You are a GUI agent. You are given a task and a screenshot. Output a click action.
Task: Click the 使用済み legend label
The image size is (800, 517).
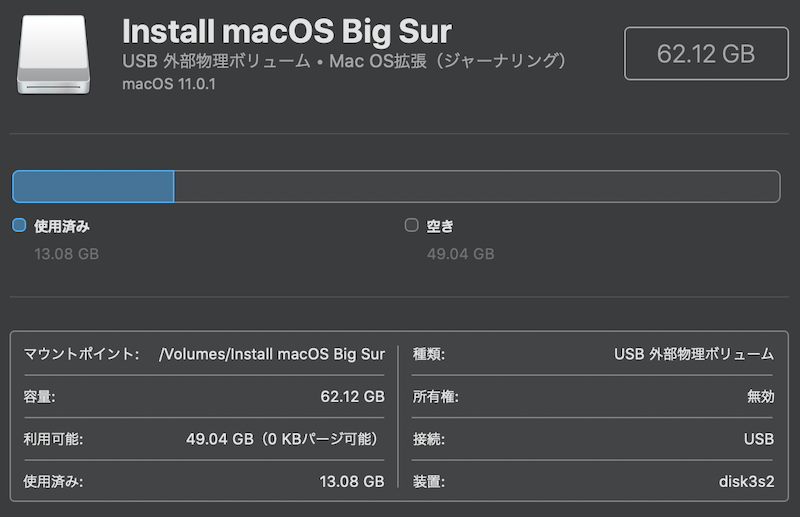click(x=62, y=226)
